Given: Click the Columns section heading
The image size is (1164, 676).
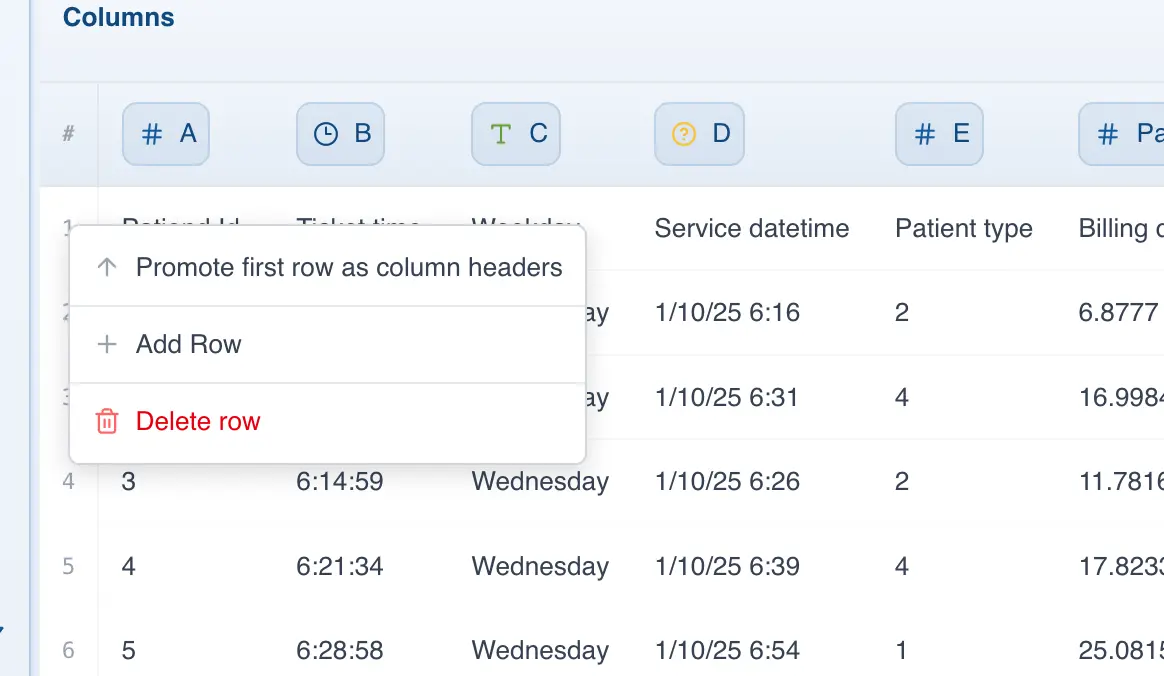Looking at the screenshot, I should pos(118,18).
